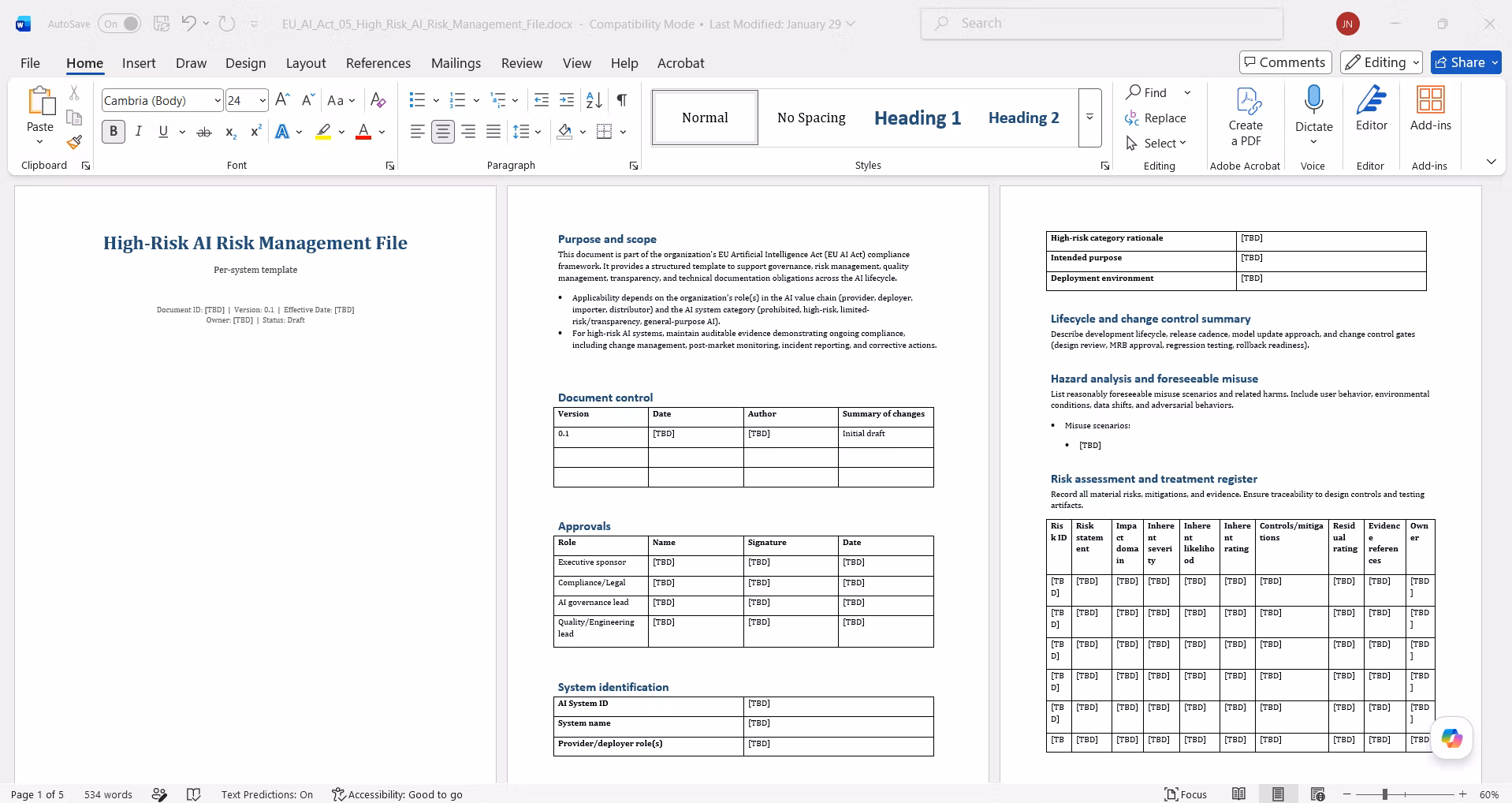1512x803 pixels.
Task: Apply yellow text highlight color
Action: [323, 132]
